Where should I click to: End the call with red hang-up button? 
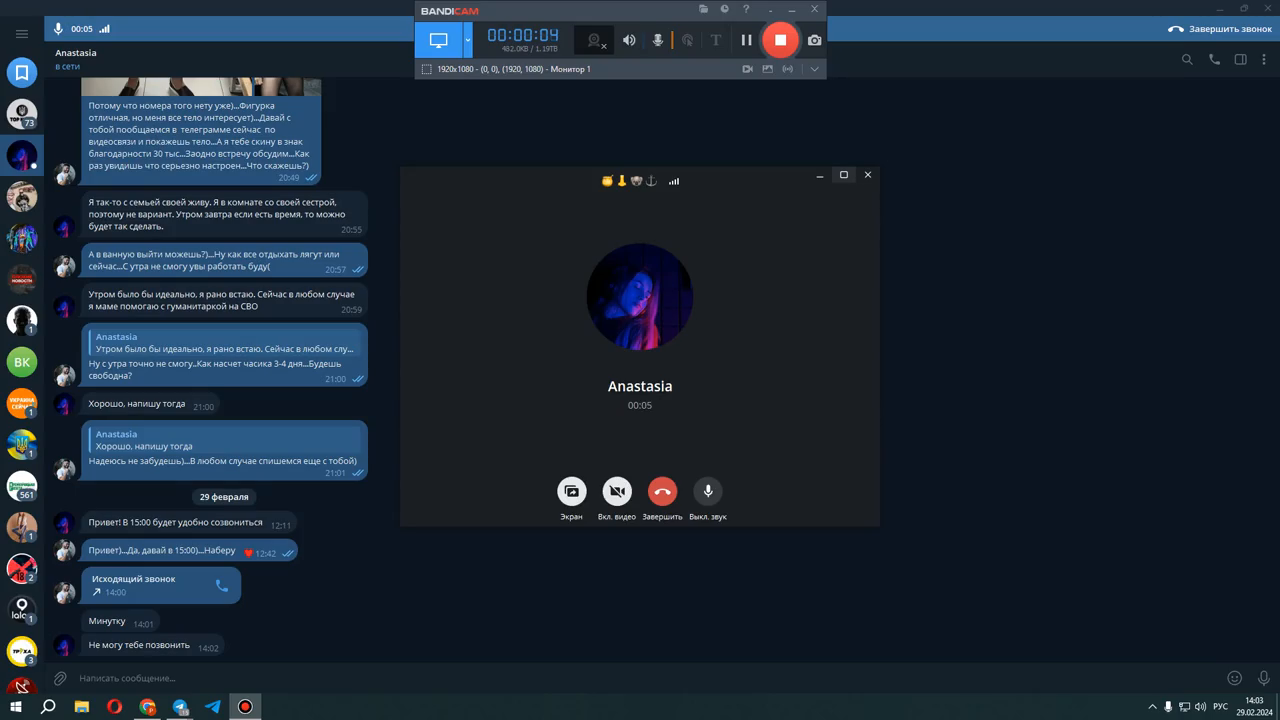click(662, 491)
